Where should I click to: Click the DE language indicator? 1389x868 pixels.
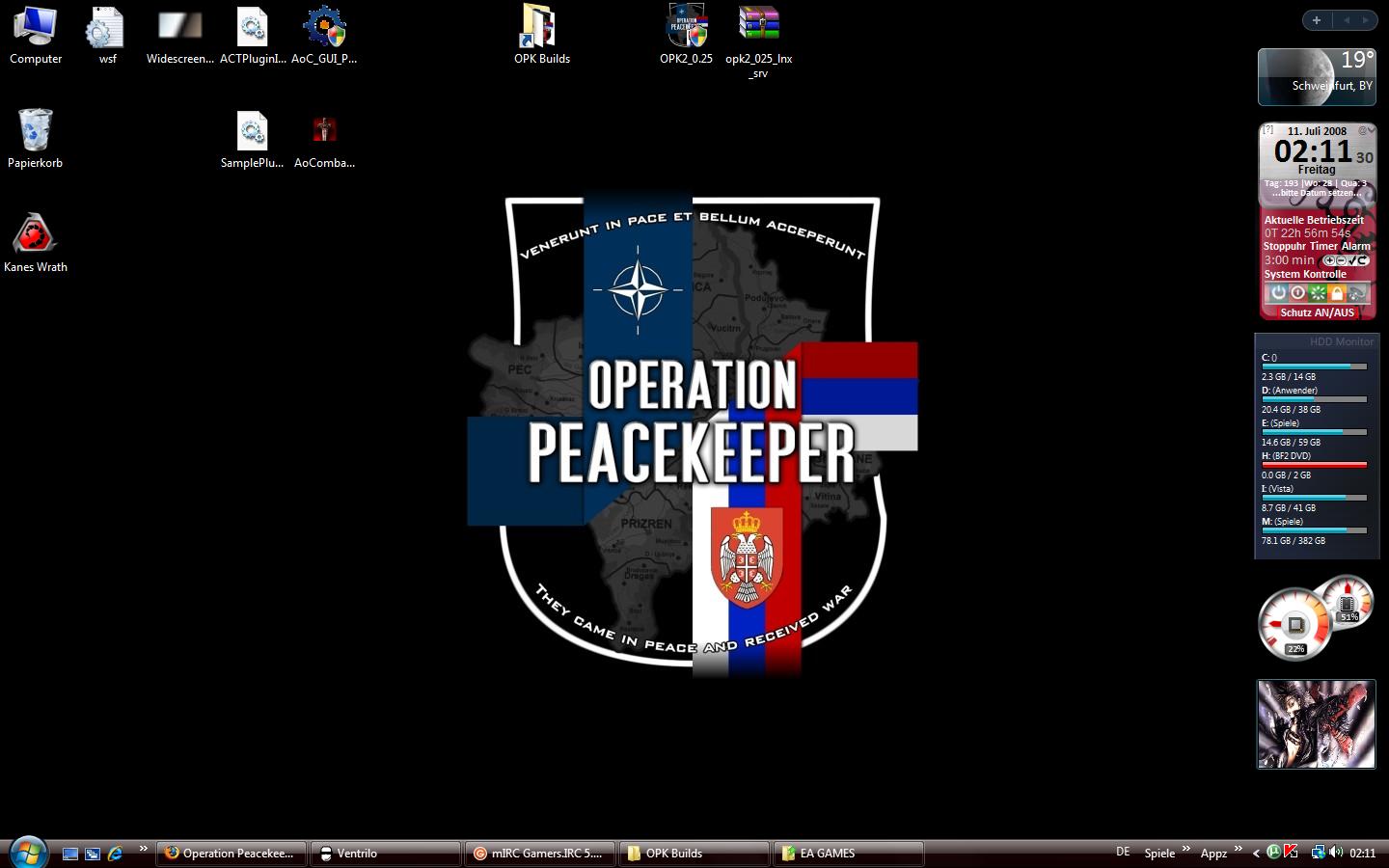coord(1123,852)
